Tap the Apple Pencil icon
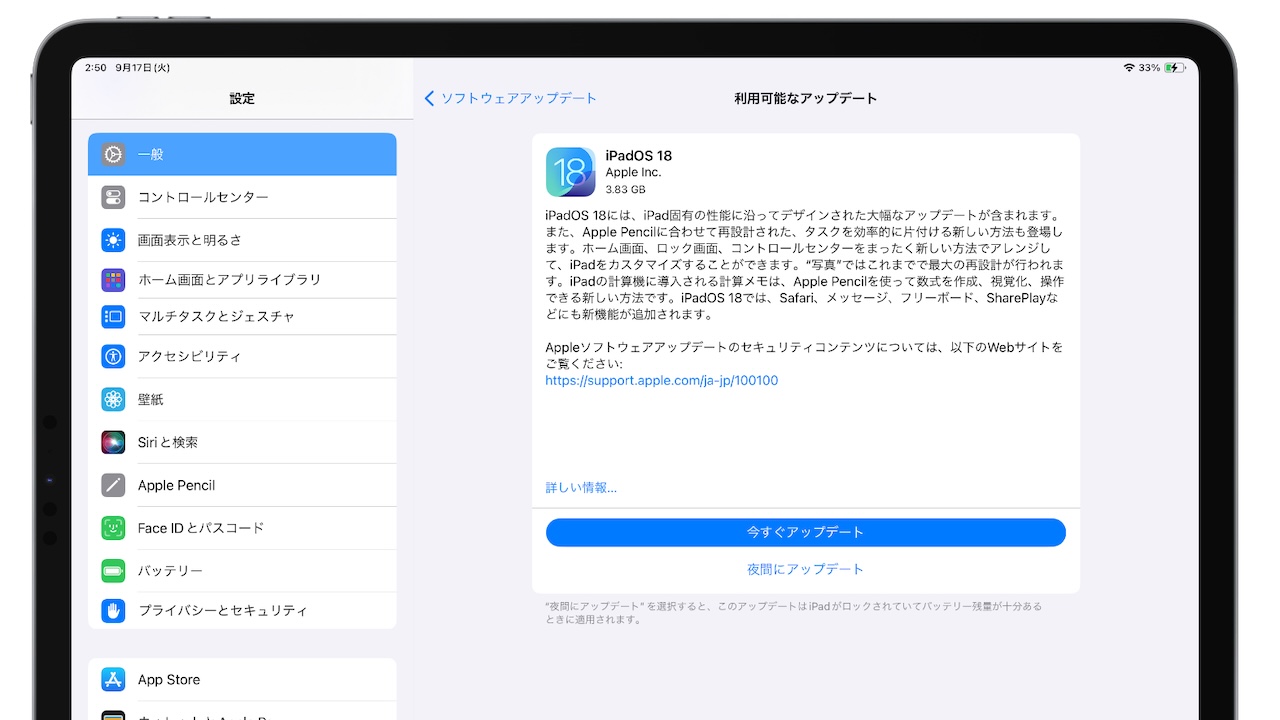The height and width of the screenshot is (720, 1280). coord(113,485)
